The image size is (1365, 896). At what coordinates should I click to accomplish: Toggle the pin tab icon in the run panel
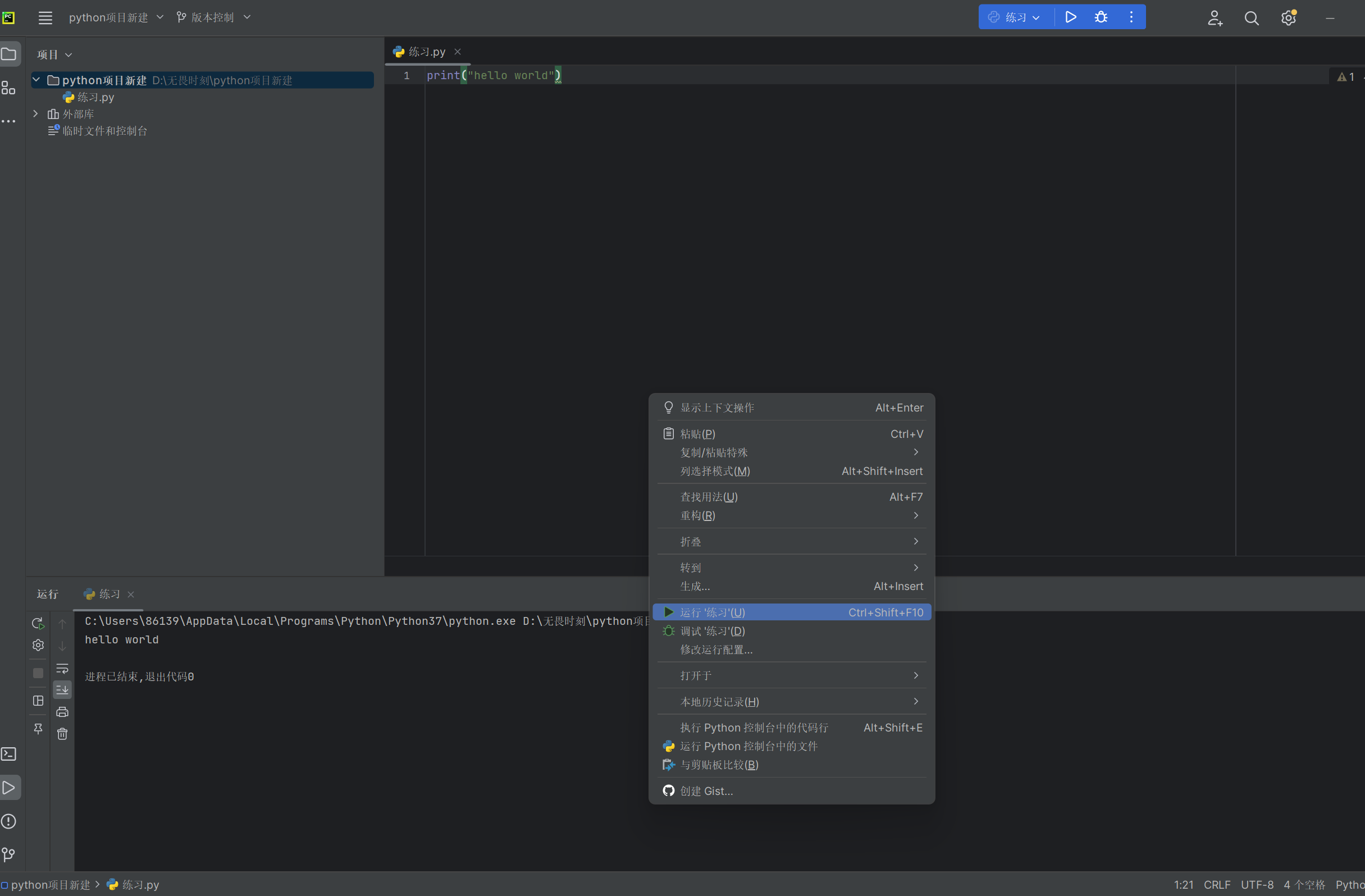[x=38, y=729]
